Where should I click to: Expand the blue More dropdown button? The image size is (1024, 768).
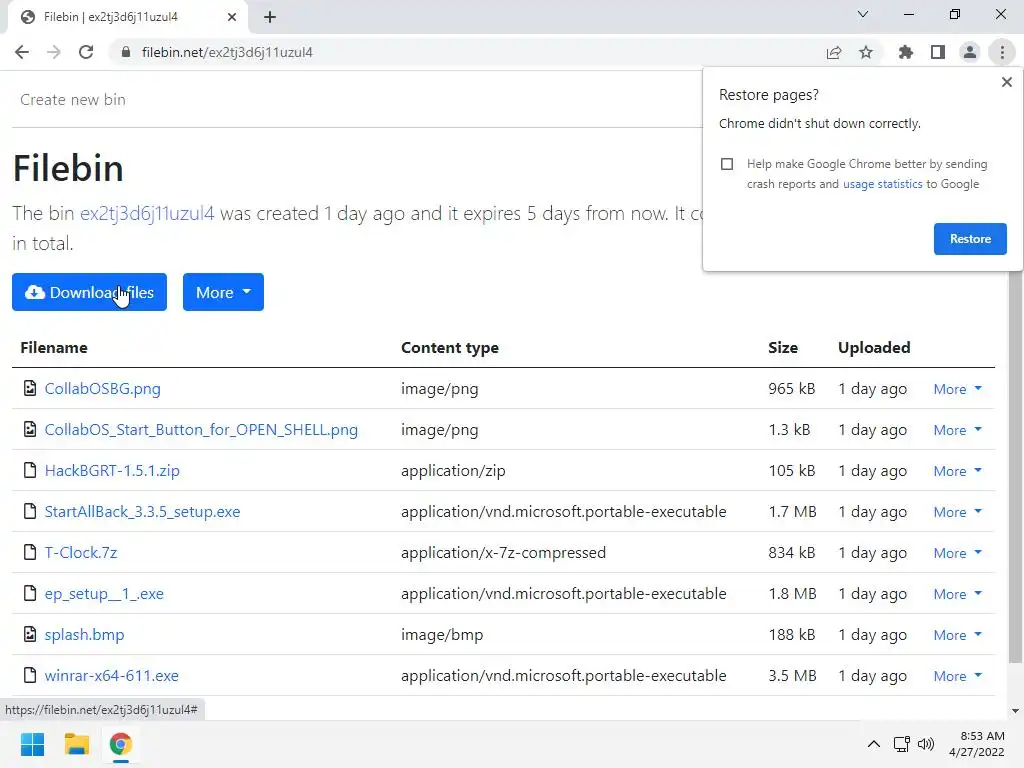point(223,292)
